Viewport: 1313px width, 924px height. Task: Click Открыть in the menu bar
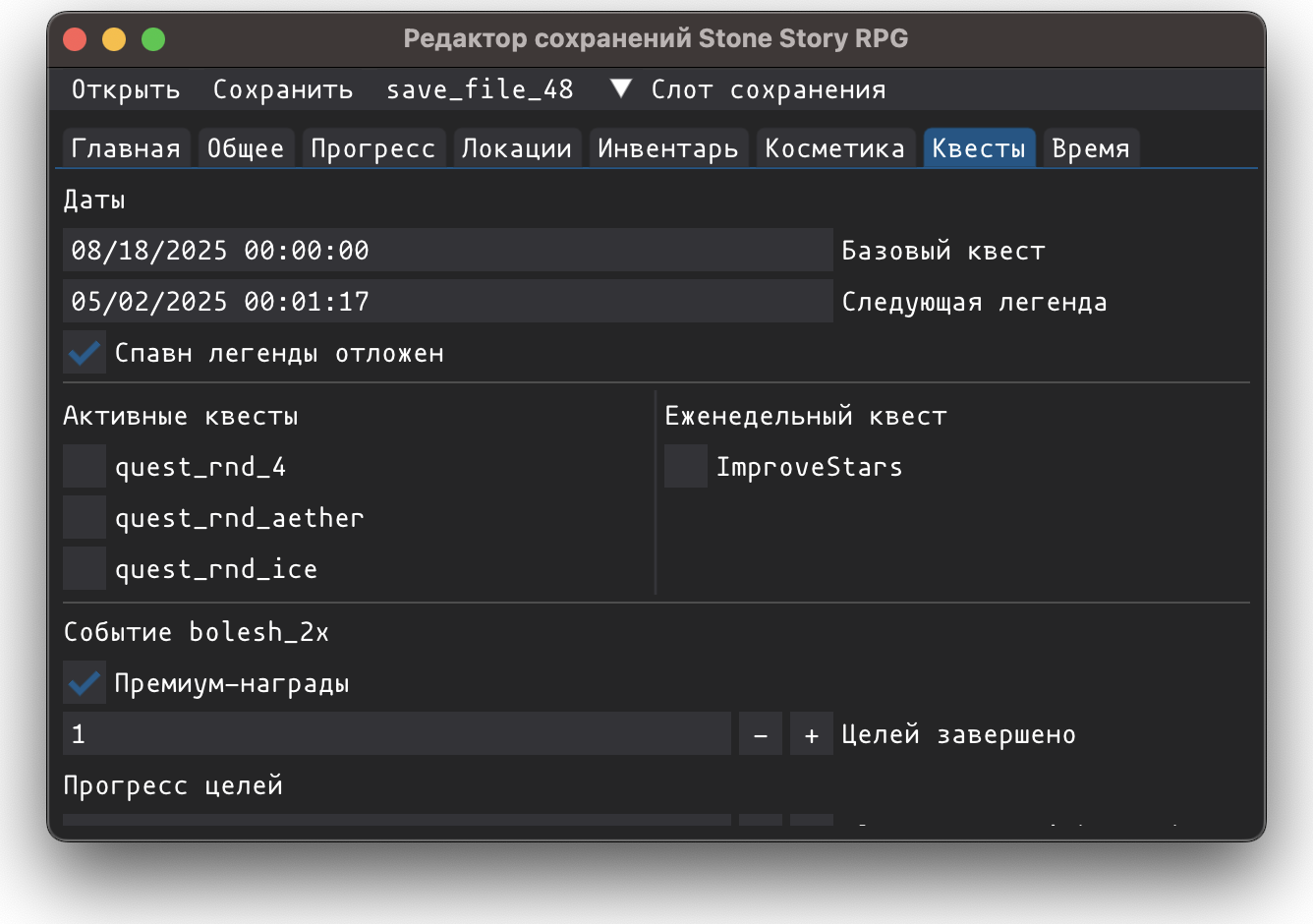[x=126, y=89]
